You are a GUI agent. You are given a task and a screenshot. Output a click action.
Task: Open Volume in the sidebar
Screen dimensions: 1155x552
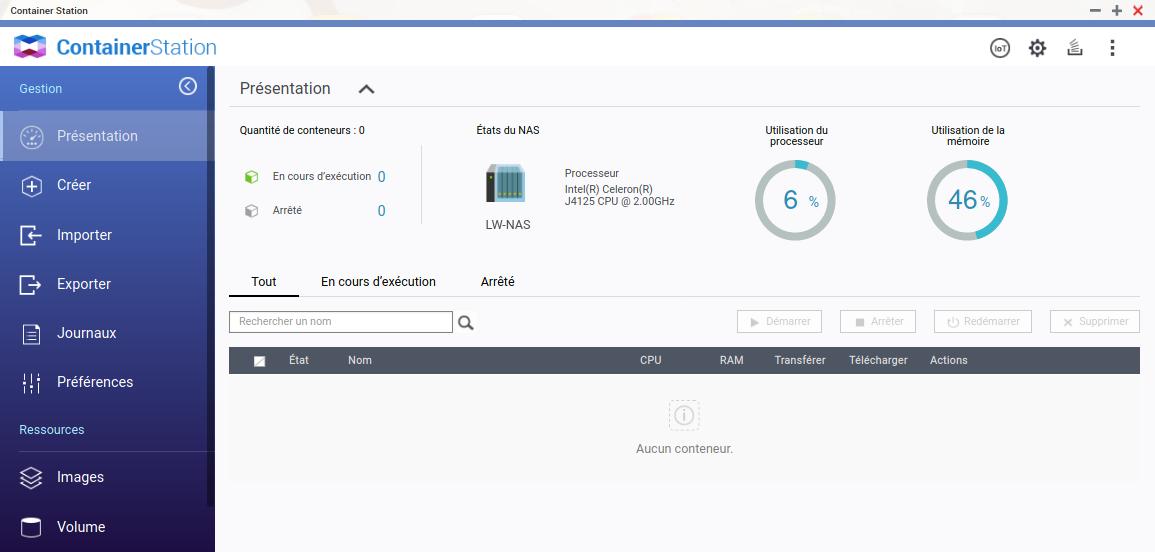coord(80,527)
